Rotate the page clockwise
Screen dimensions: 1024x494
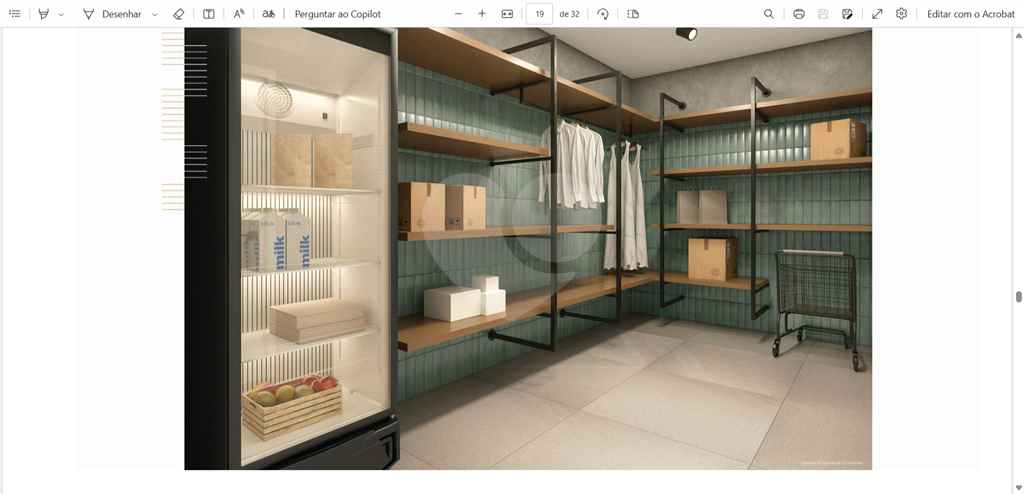[x=603, y=14]
